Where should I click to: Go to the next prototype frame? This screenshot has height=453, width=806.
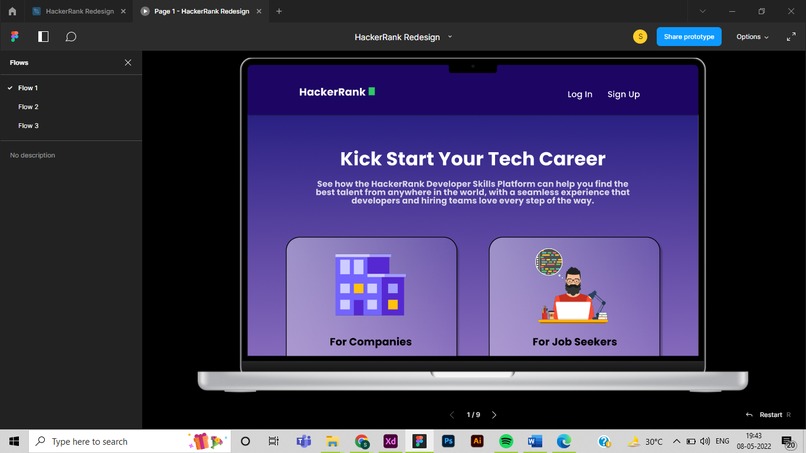coord(494,414)
